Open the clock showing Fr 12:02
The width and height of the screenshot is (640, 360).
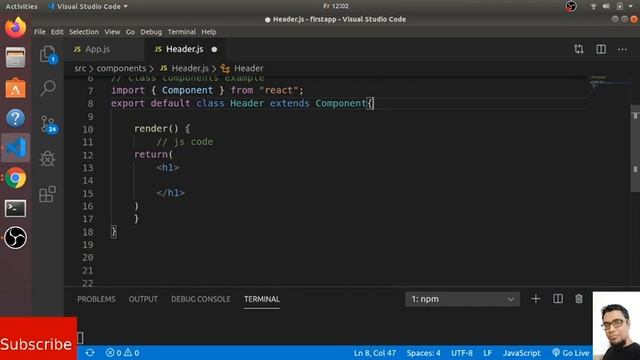click(336, 6)
